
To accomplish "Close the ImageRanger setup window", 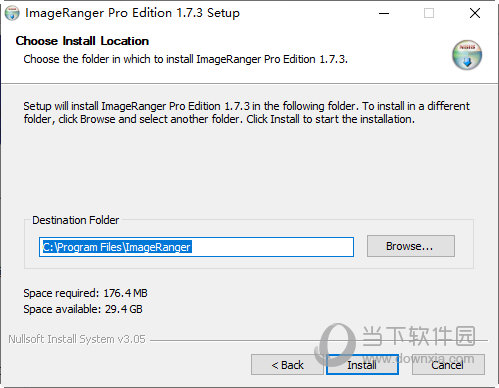I will click(475, 13).
